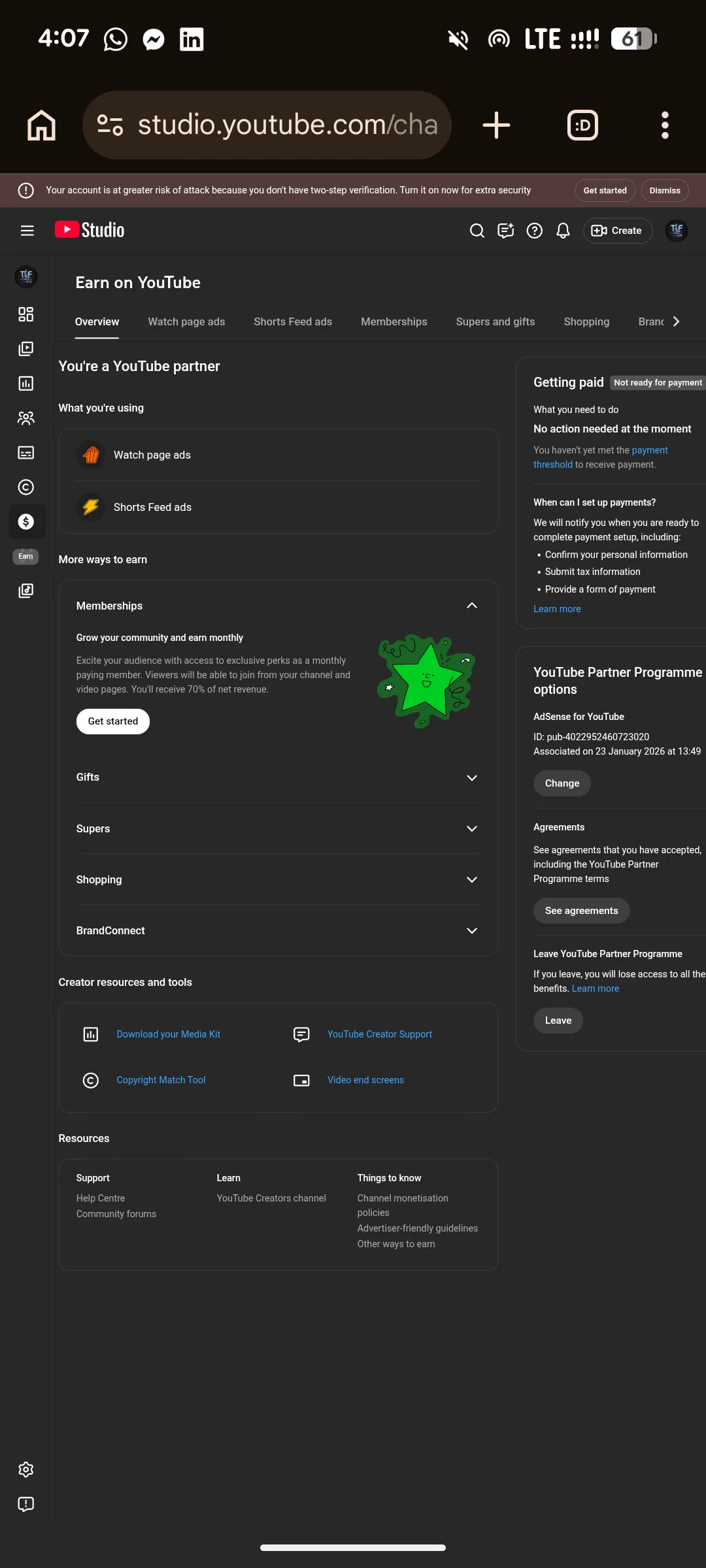Open Copyright from the sidebar icon
This screenshot has height=1568, width=706.
(26, 487)
